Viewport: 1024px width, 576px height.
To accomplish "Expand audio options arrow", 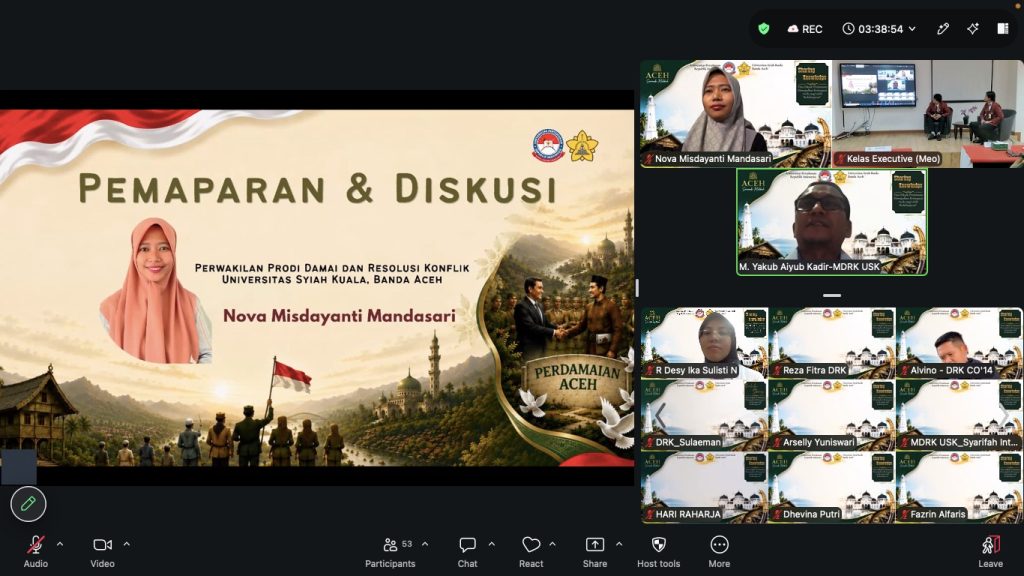I will point(60,544).
